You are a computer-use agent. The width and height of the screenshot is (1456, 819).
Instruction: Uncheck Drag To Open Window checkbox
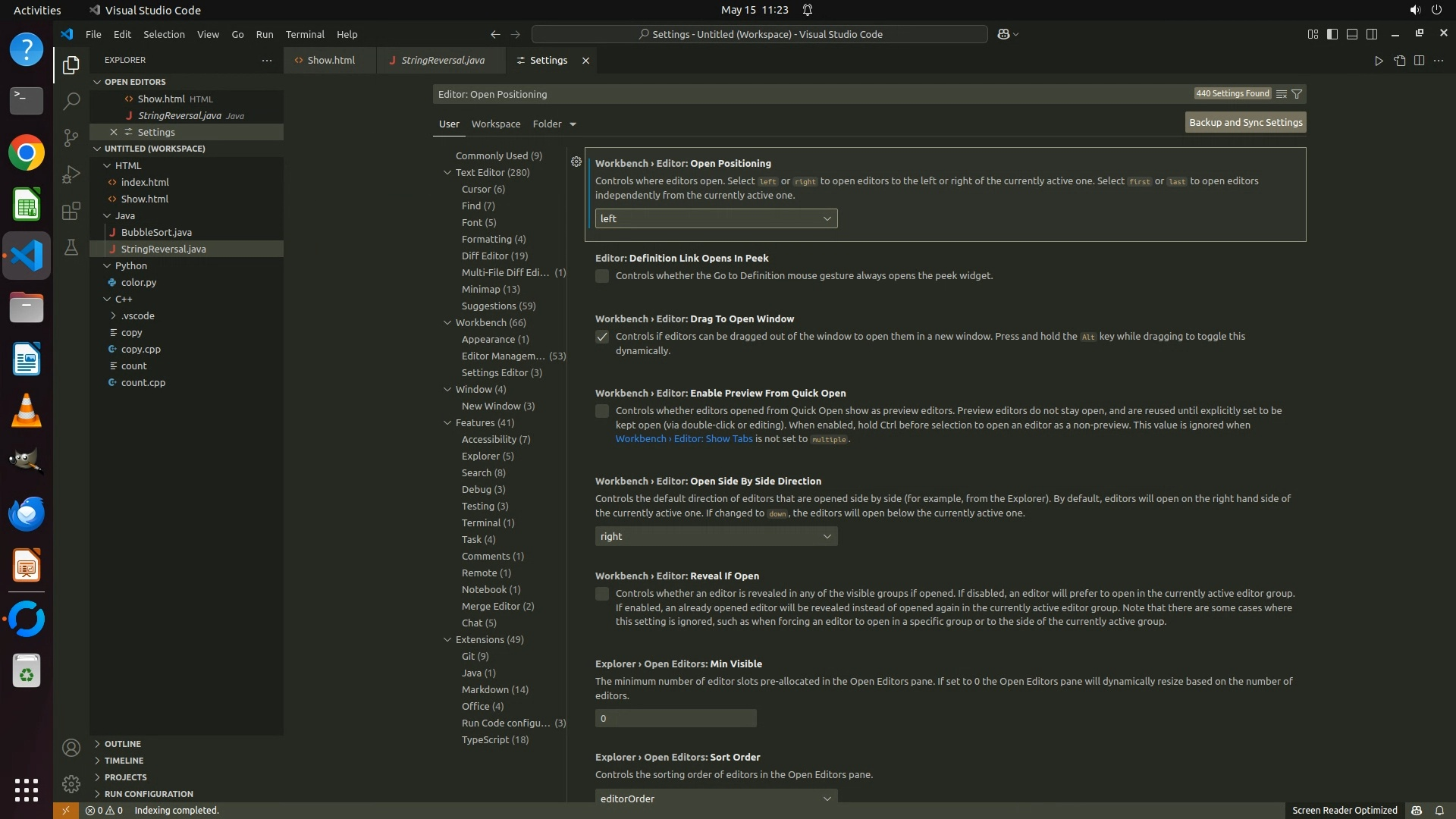pos(602,337)
